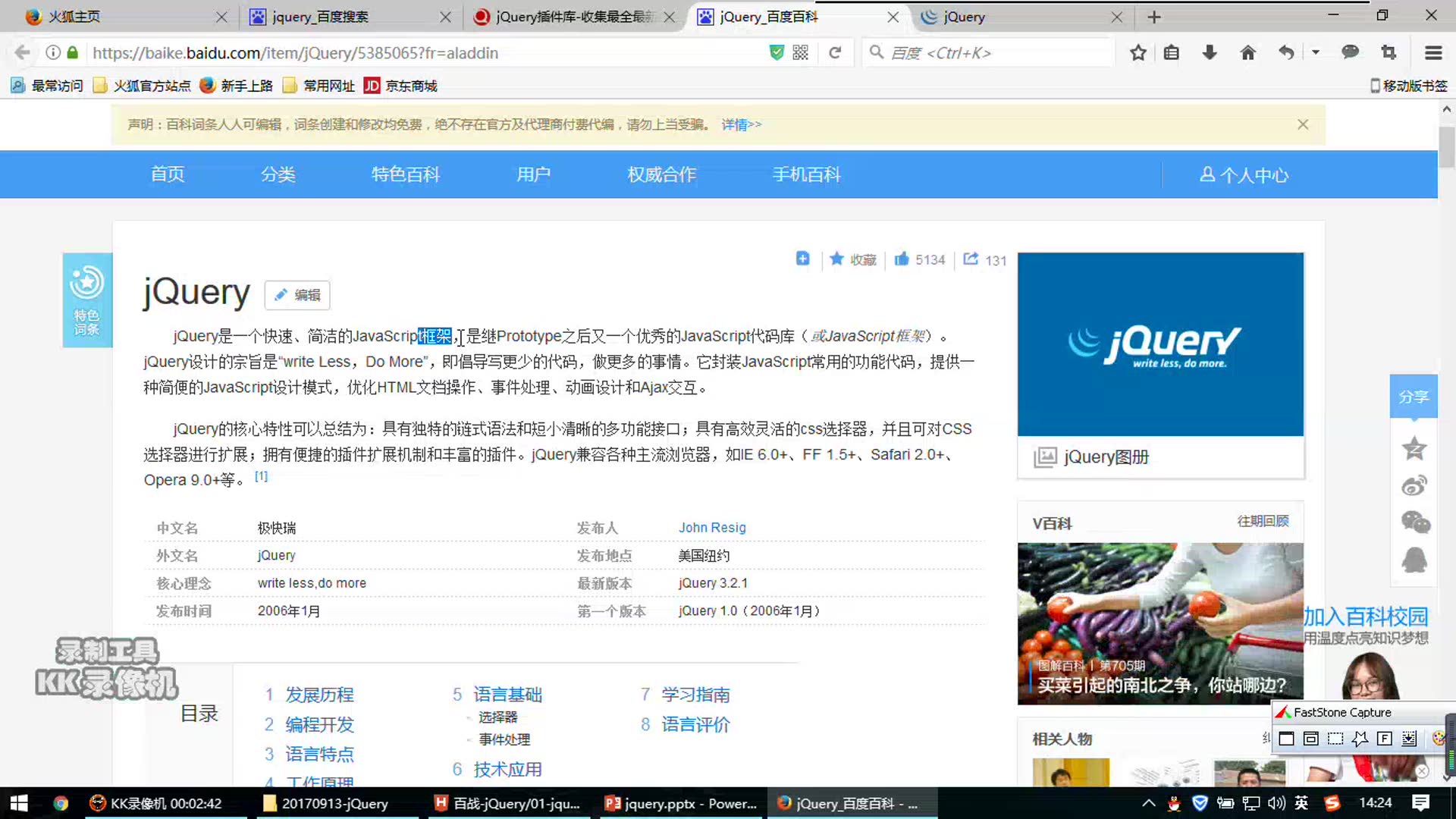Click the green shield icon in address bar

[777, 52]
